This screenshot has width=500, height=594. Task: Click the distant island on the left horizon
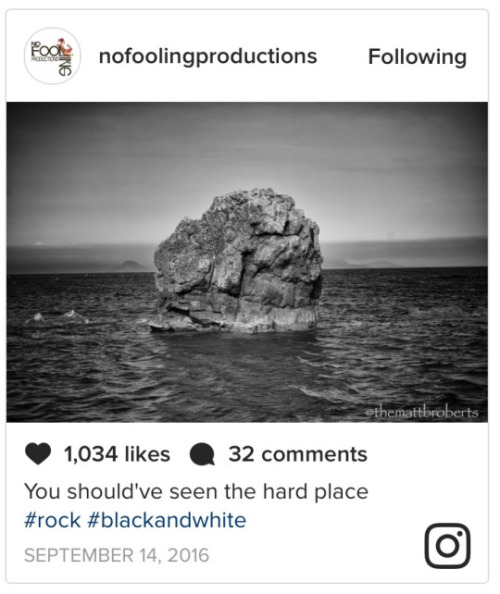pyautogui.click(x=129, y=266)
